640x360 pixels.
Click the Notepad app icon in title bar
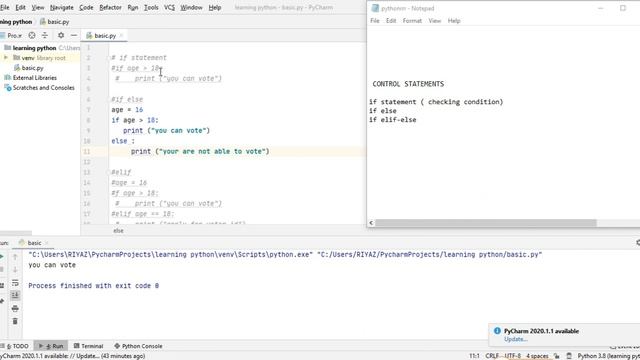[375, 8]
